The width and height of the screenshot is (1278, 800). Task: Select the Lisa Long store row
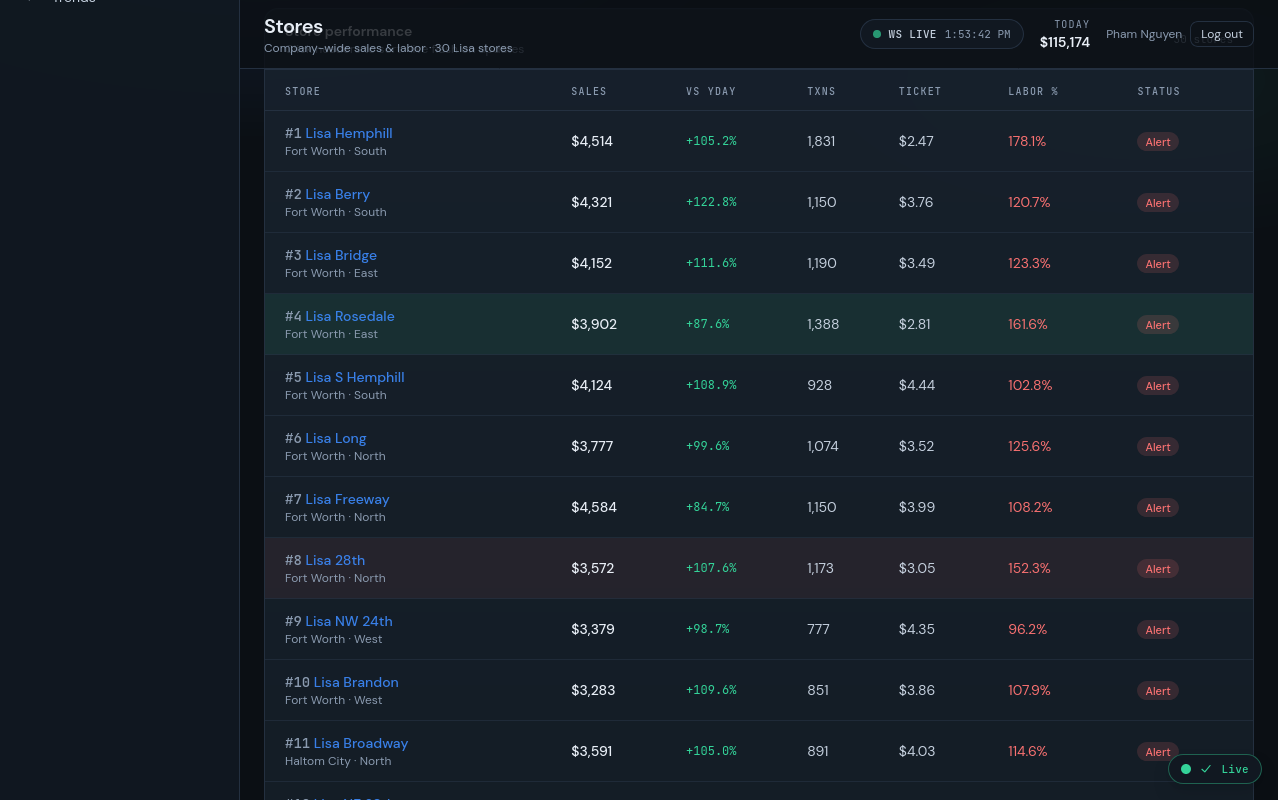click(758, 446)
